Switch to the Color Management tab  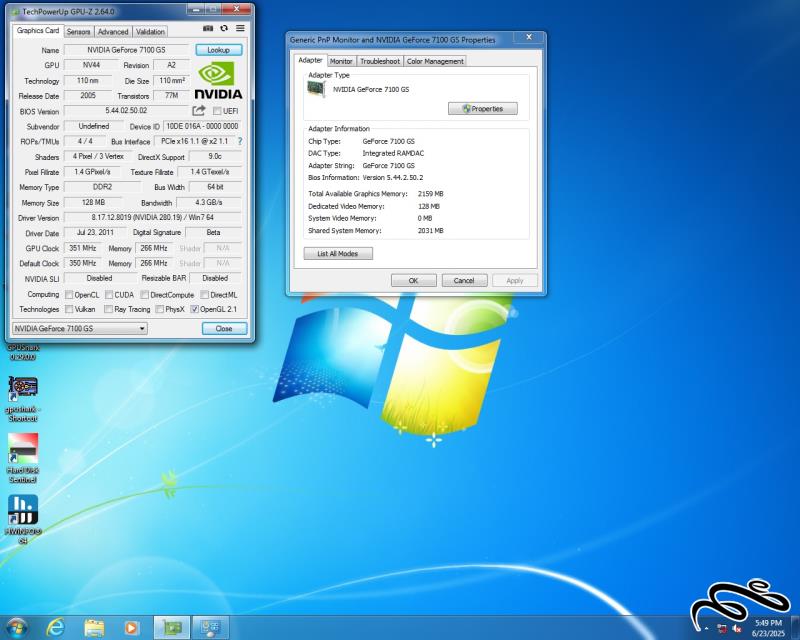coord(435,61)
